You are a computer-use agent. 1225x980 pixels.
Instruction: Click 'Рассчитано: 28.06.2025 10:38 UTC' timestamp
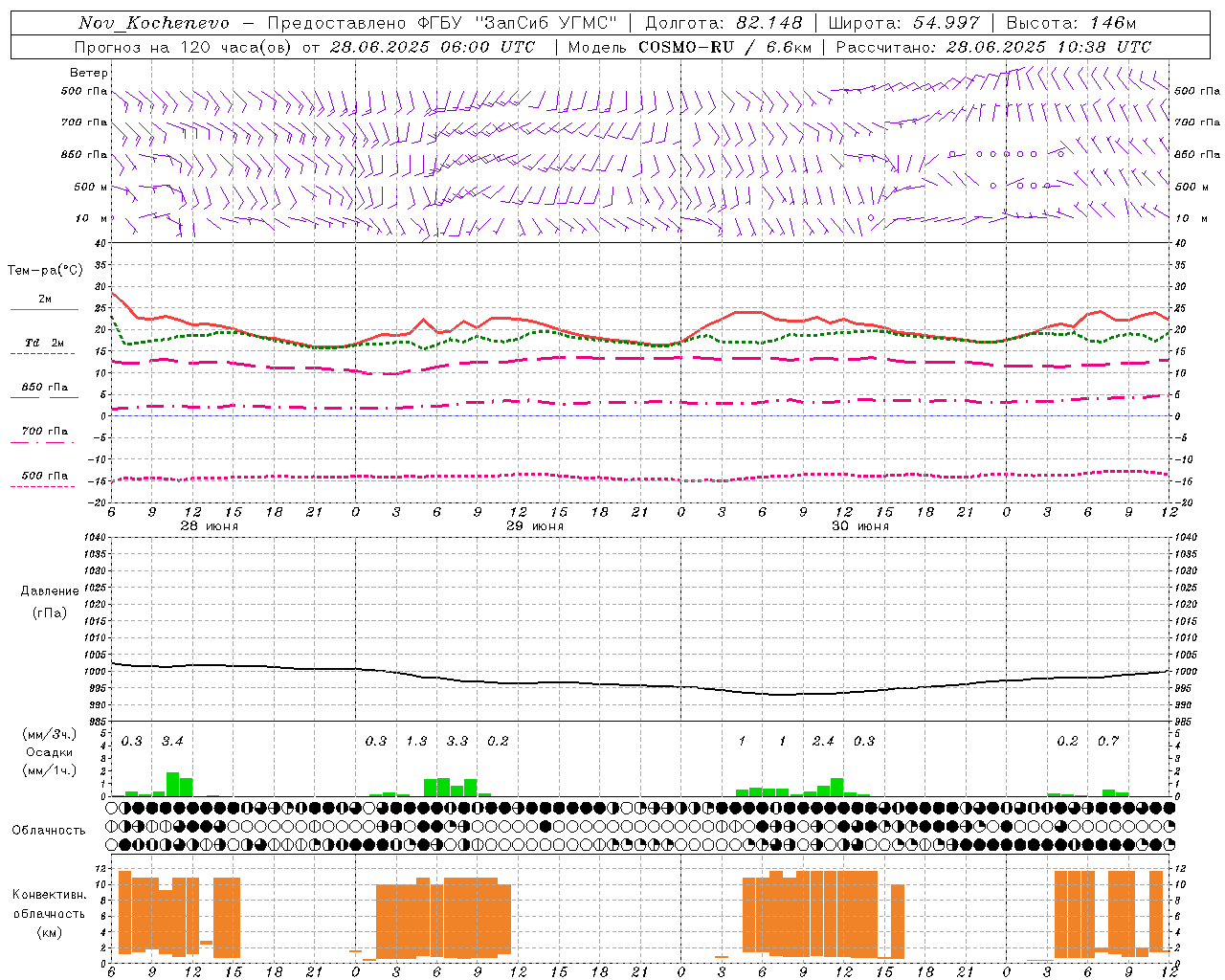993,47
